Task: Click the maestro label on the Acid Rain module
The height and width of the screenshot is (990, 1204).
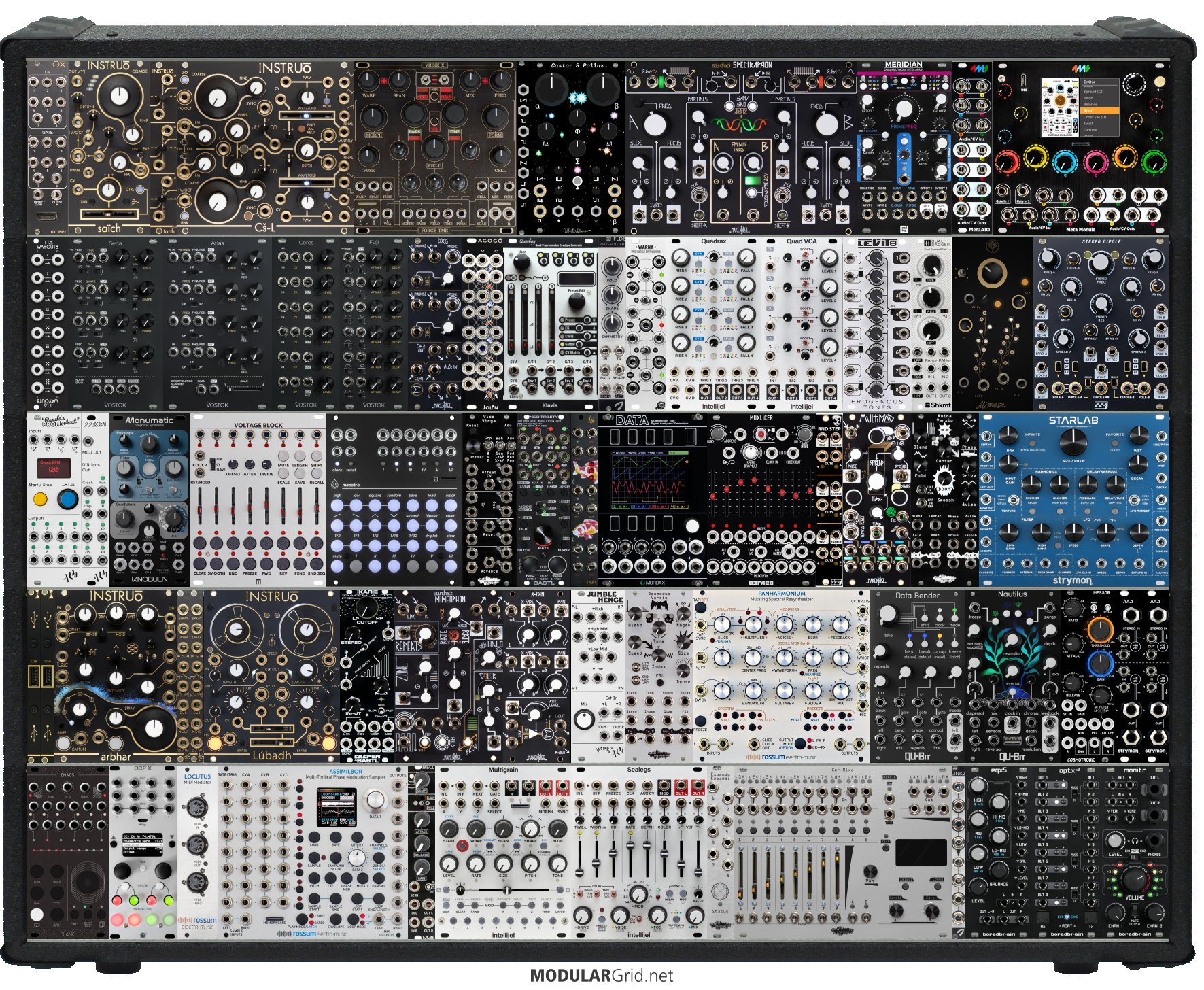Action: pos(350,485)
